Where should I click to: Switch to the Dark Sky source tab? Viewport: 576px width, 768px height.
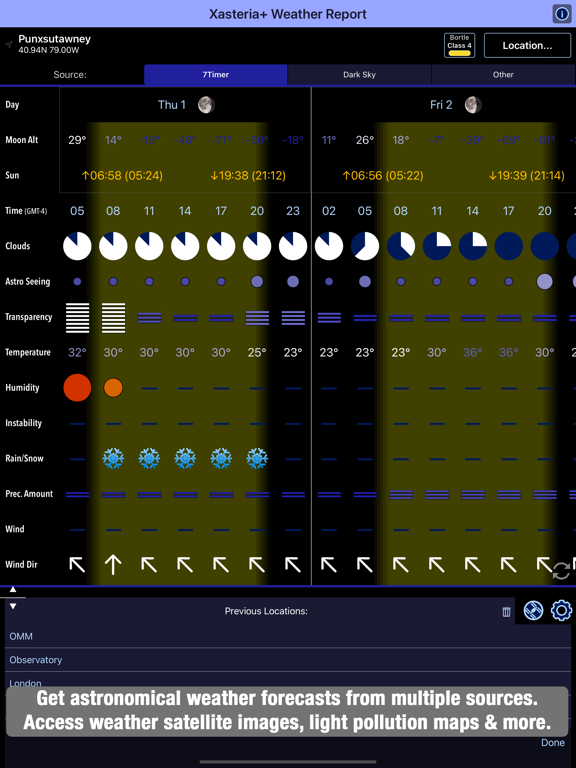click(359, 75)
